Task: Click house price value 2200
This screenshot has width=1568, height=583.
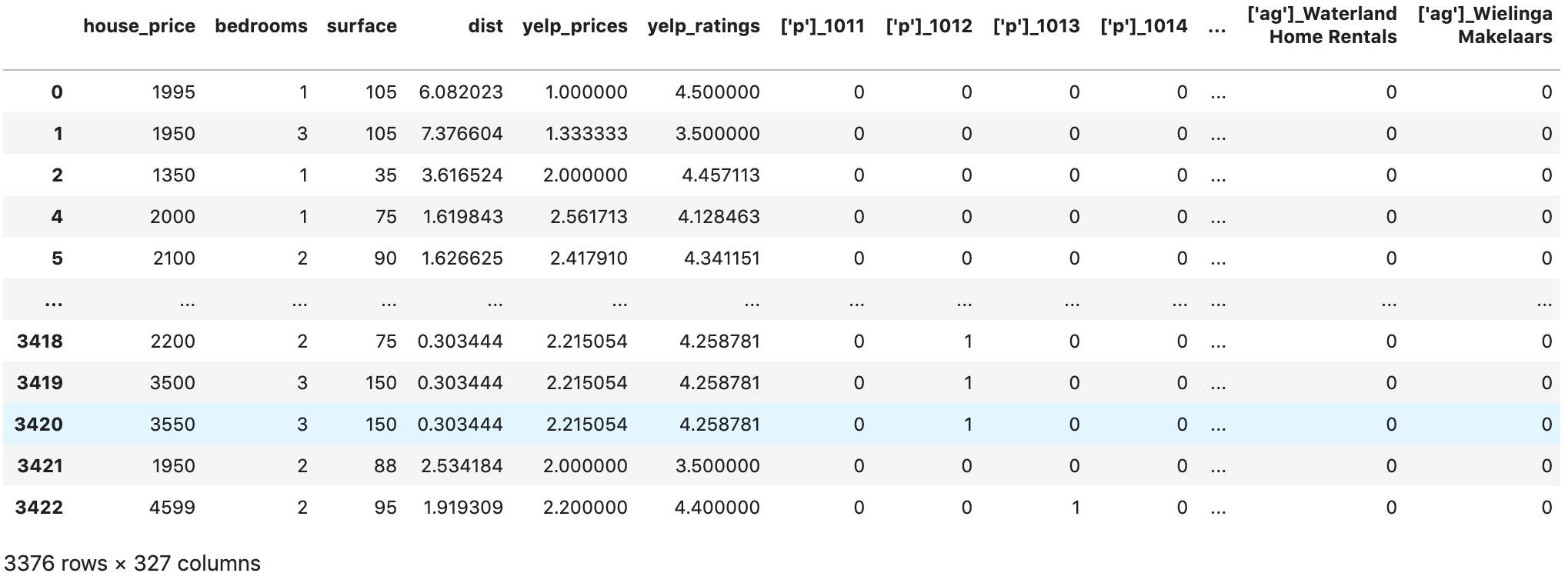Action: tap(173, 341)
